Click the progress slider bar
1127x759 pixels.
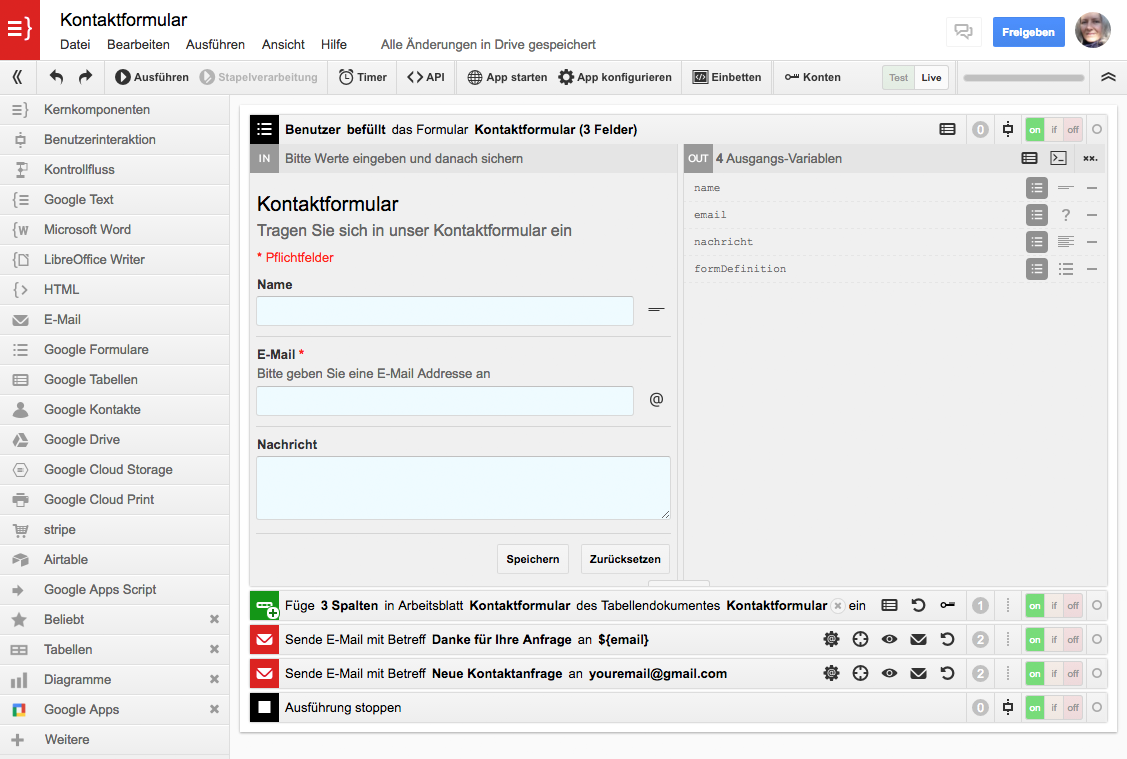coord(1024,78)
